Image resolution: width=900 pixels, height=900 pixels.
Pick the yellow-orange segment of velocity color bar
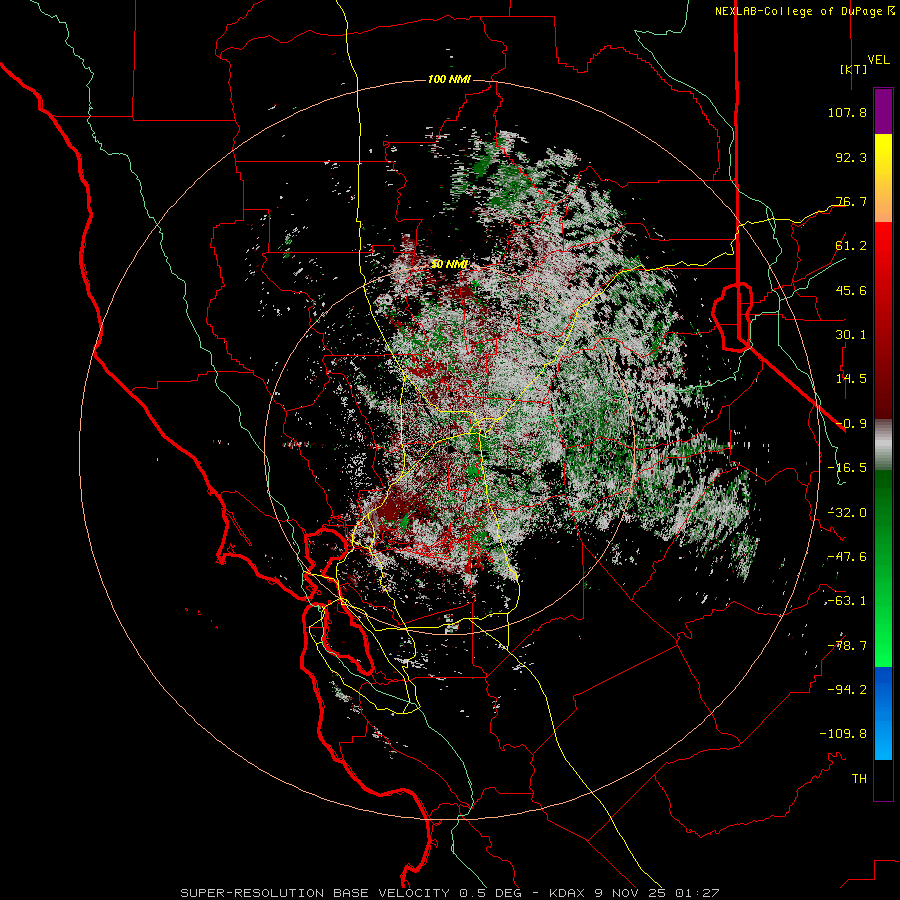(x=883, y=178)
